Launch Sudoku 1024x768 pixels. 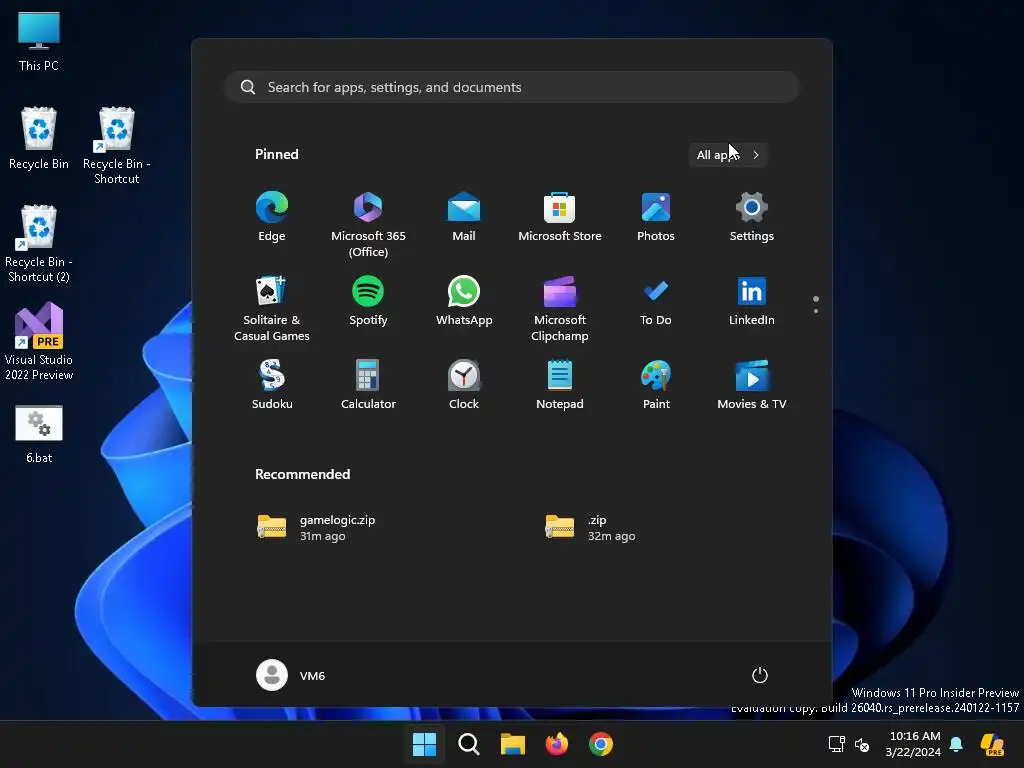tap(272, 385)
